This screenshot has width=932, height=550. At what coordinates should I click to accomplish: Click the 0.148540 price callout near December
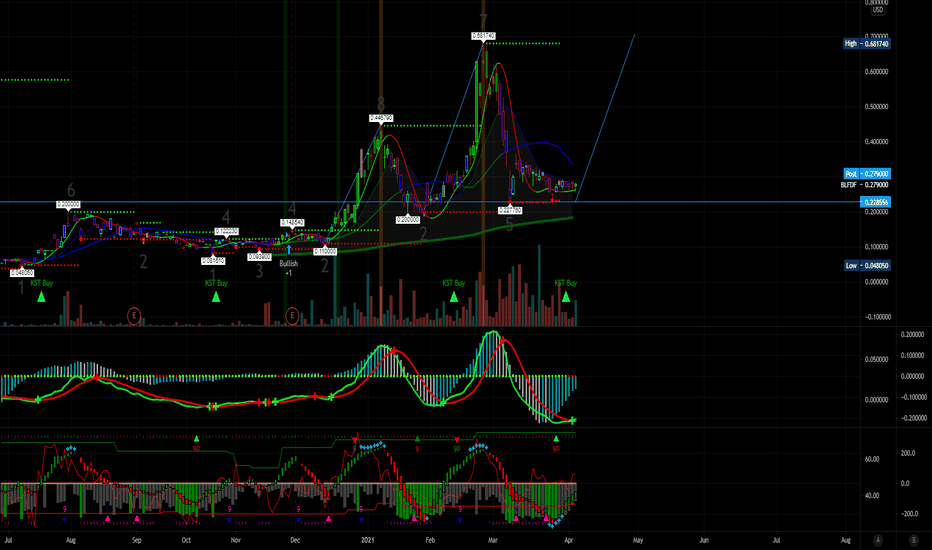click(x=292, y=222)
